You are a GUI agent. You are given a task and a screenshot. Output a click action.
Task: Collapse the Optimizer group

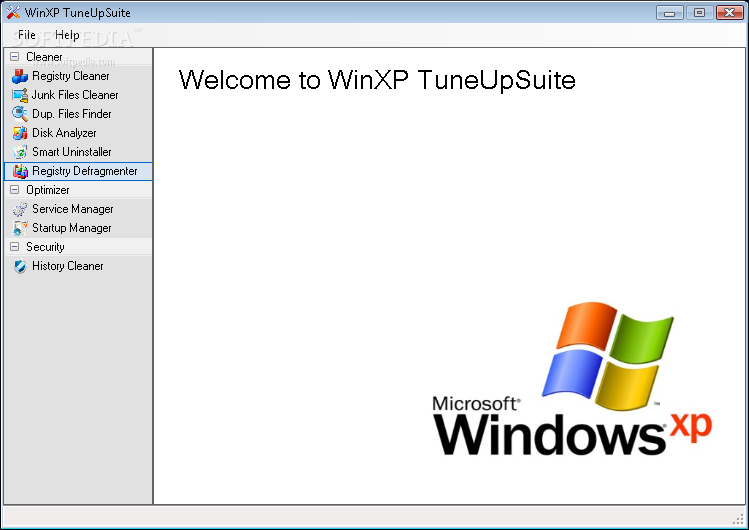click(15, 190)
